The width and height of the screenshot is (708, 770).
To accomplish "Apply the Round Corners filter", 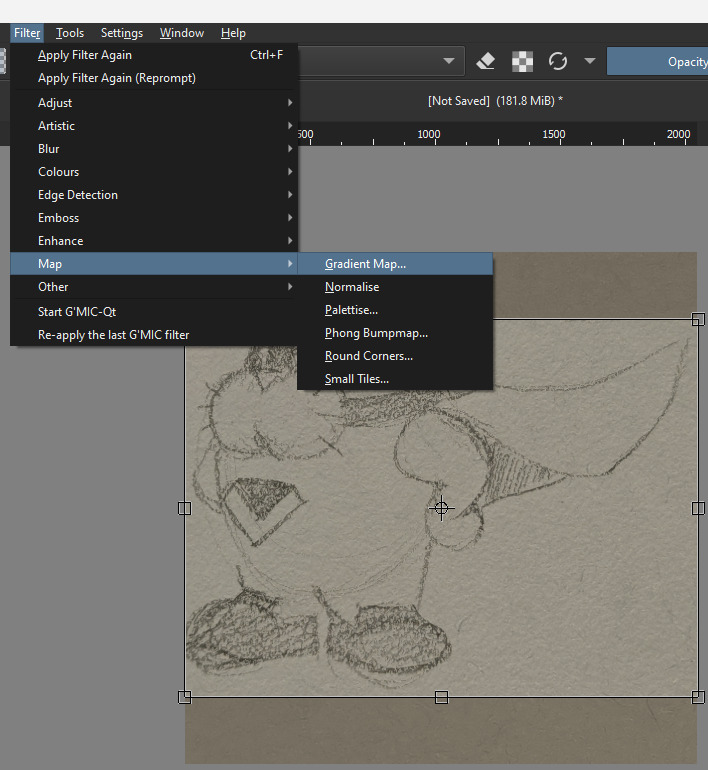I will click(x=369, y=356).
